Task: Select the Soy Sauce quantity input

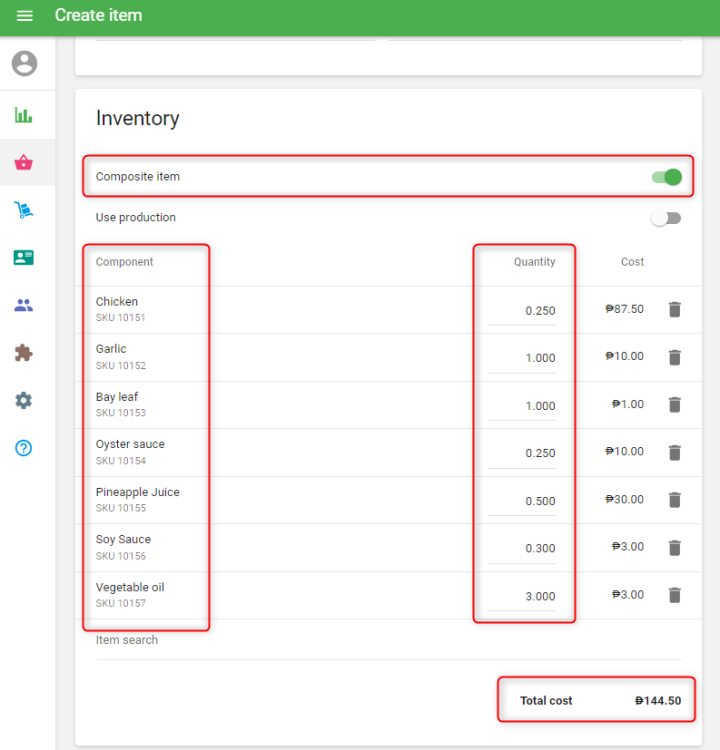Action: 522,548
